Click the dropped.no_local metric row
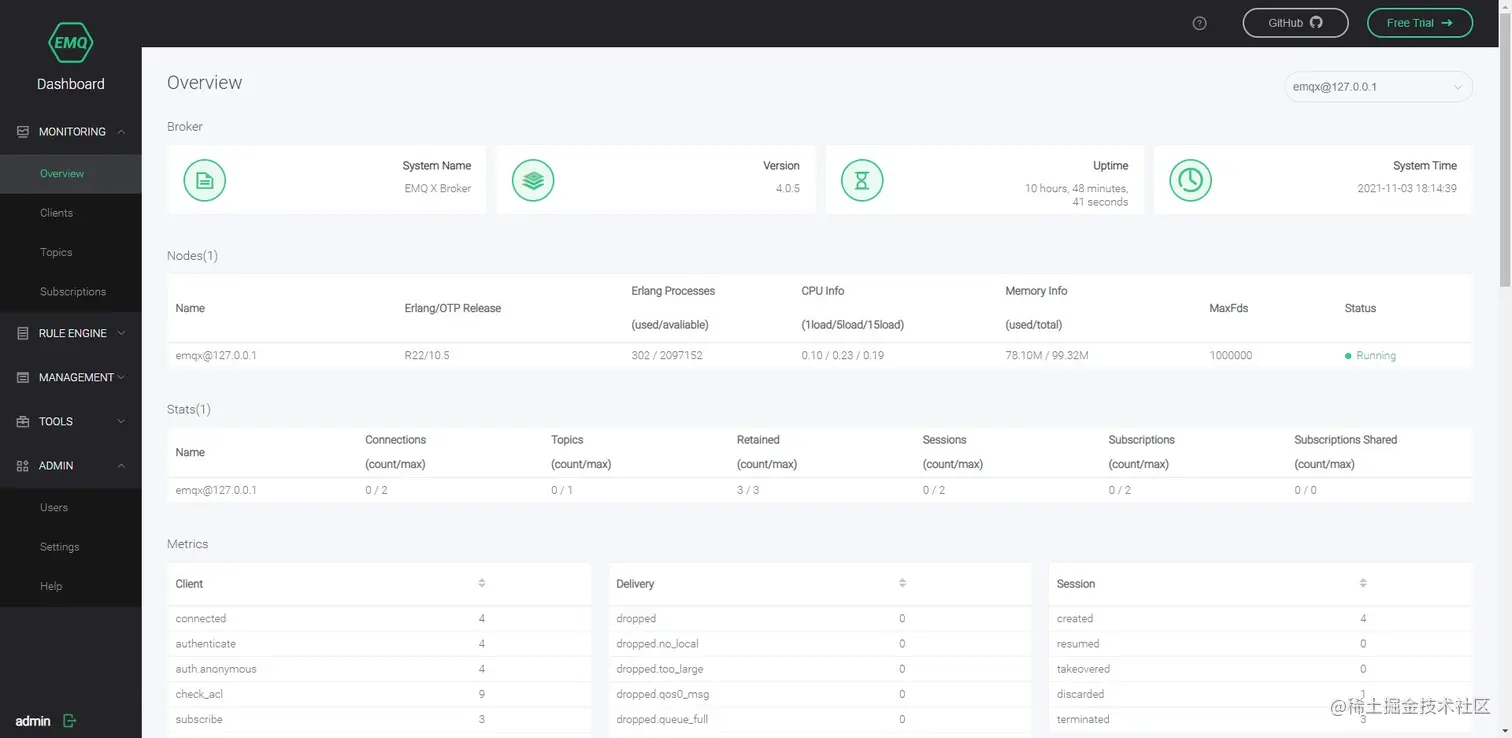Screen dimensions: 1512x738 pyautogui.click(x=820, y=644)
